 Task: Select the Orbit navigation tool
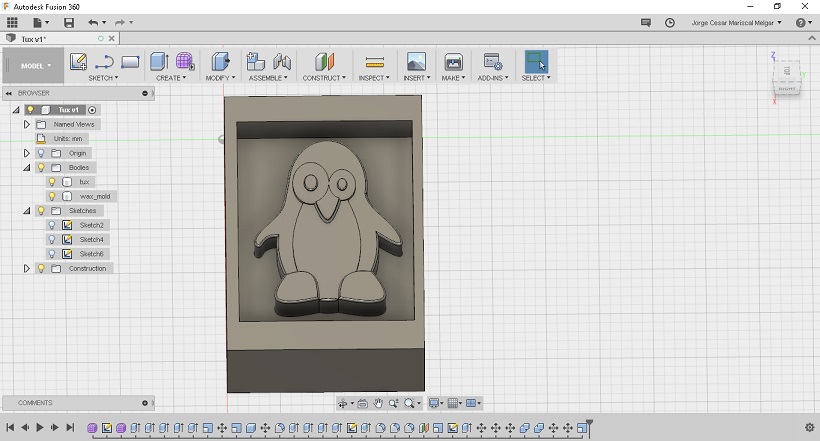[x=343, y=403]
